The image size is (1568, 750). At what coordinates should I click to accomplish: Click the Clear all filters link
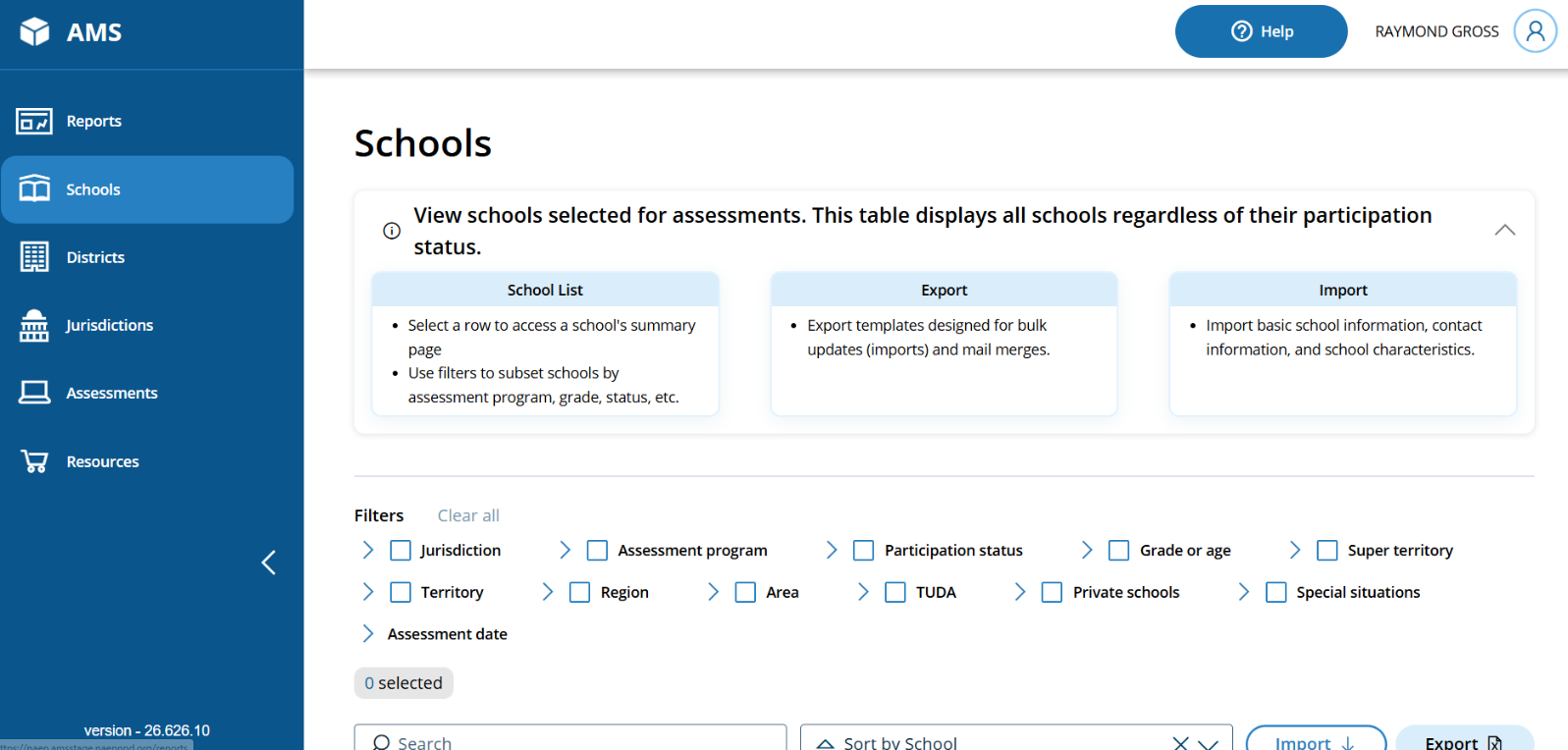tap(468, 515)
